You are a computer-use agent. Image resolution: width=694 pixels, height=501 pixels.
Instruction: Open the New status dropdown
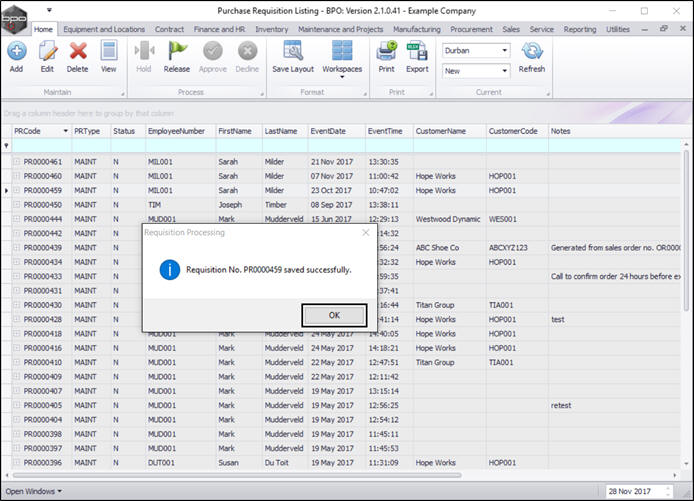[x=504, y=70]
